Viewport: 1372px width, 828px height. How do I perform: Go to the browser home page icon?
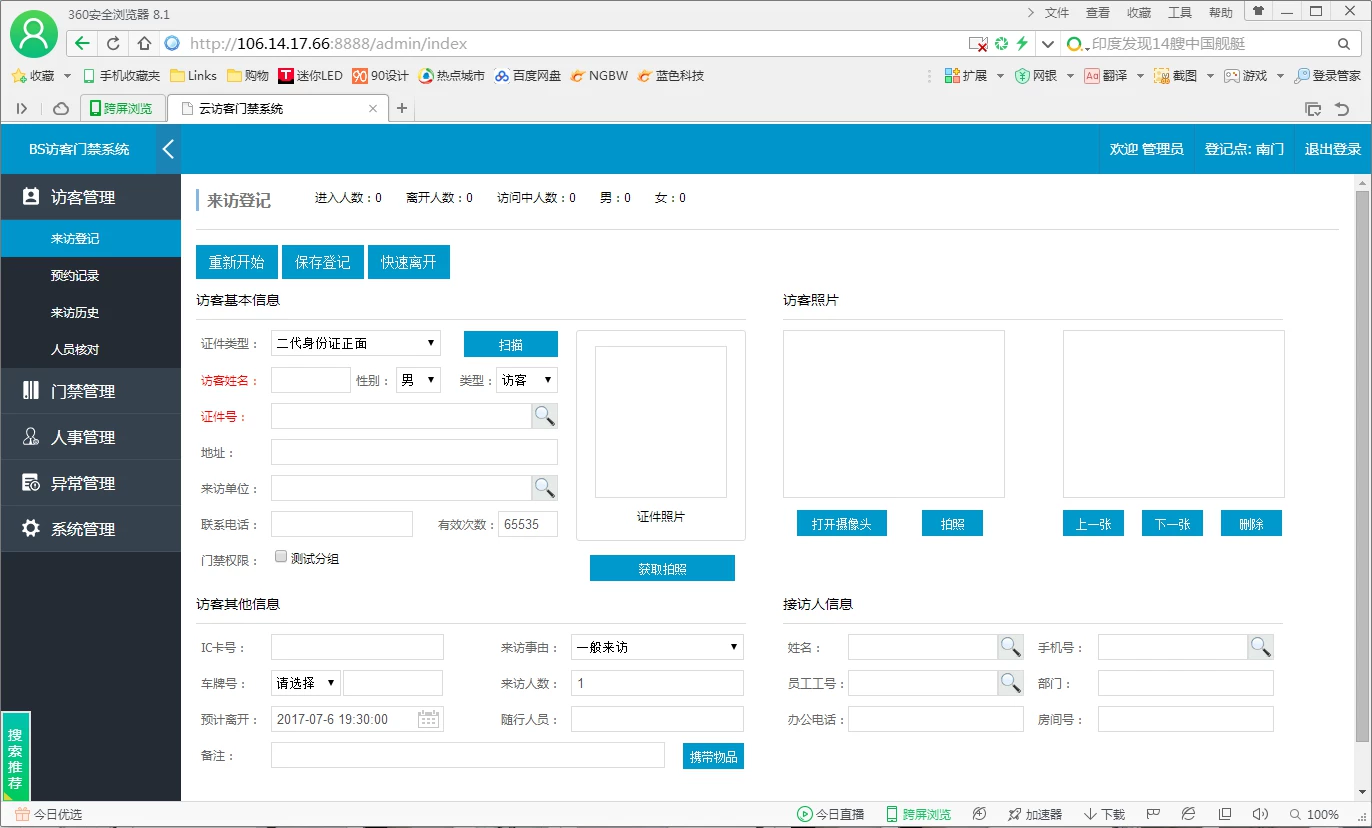coord(144,44)
